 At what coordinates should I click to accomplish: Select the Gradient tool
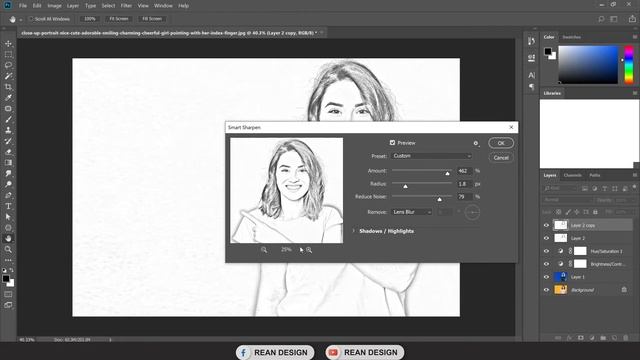point(8,163)
